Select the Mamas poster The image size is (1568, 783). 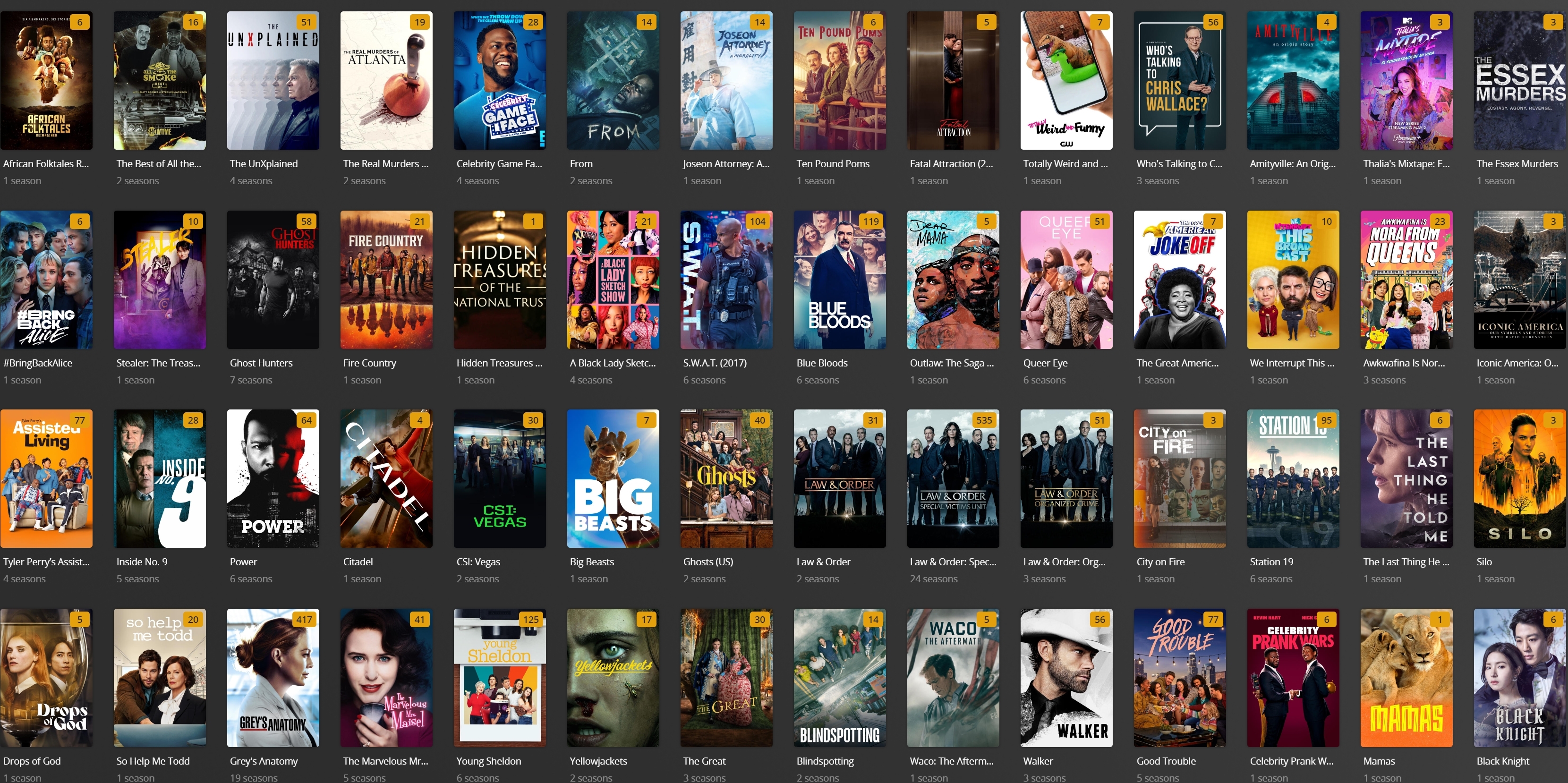pos(1406,678)
